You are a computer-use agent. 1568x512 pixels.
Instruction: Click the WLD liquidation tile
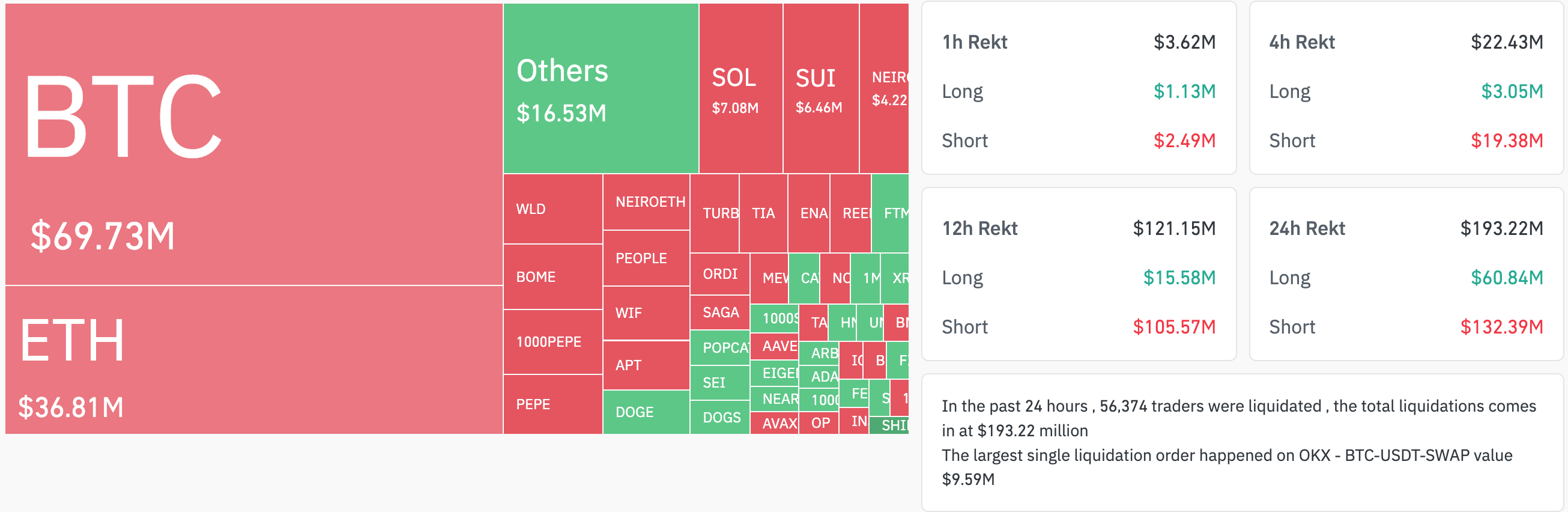pyautogui.click(x=552, y=209)
